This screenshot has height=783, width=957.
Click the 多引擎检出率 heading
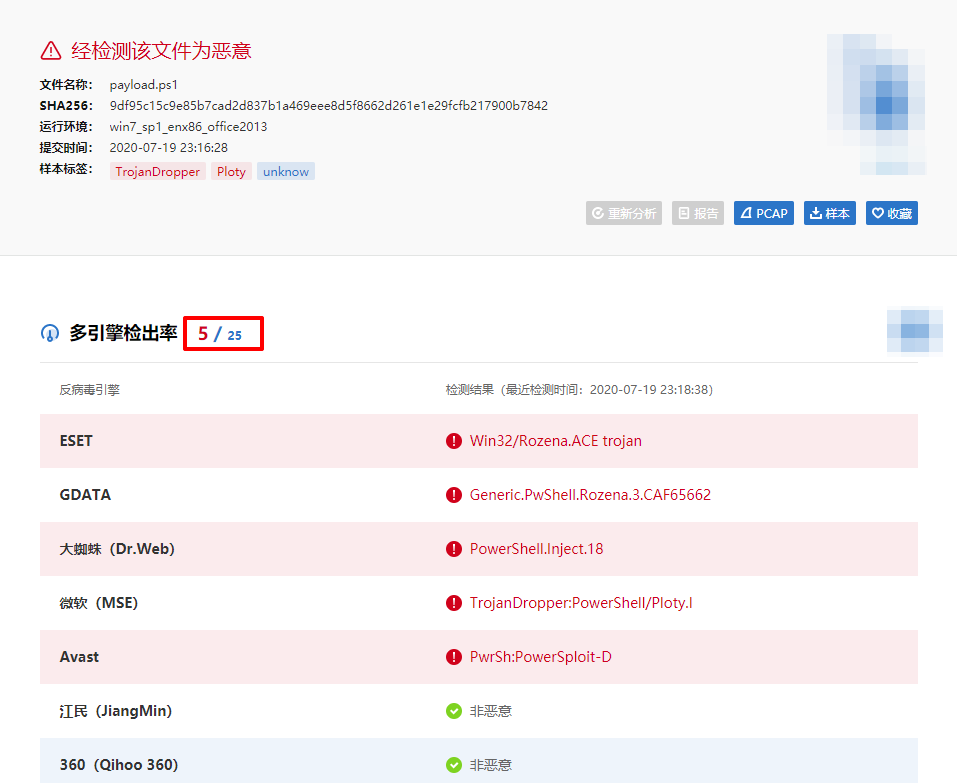coord(123,333)
